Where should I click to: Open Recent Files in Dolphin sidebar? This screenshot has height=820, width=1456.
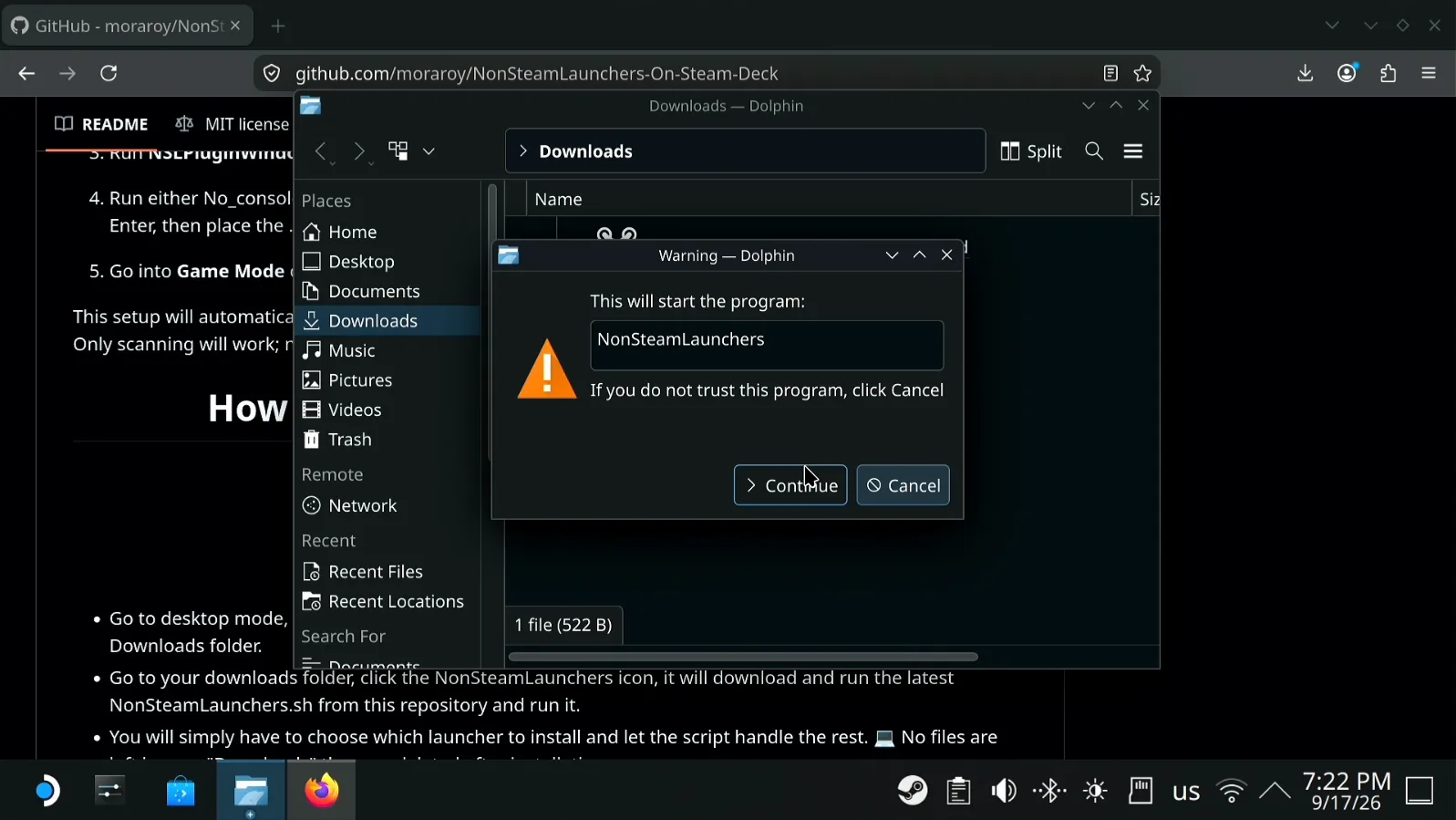pos(387,572)
